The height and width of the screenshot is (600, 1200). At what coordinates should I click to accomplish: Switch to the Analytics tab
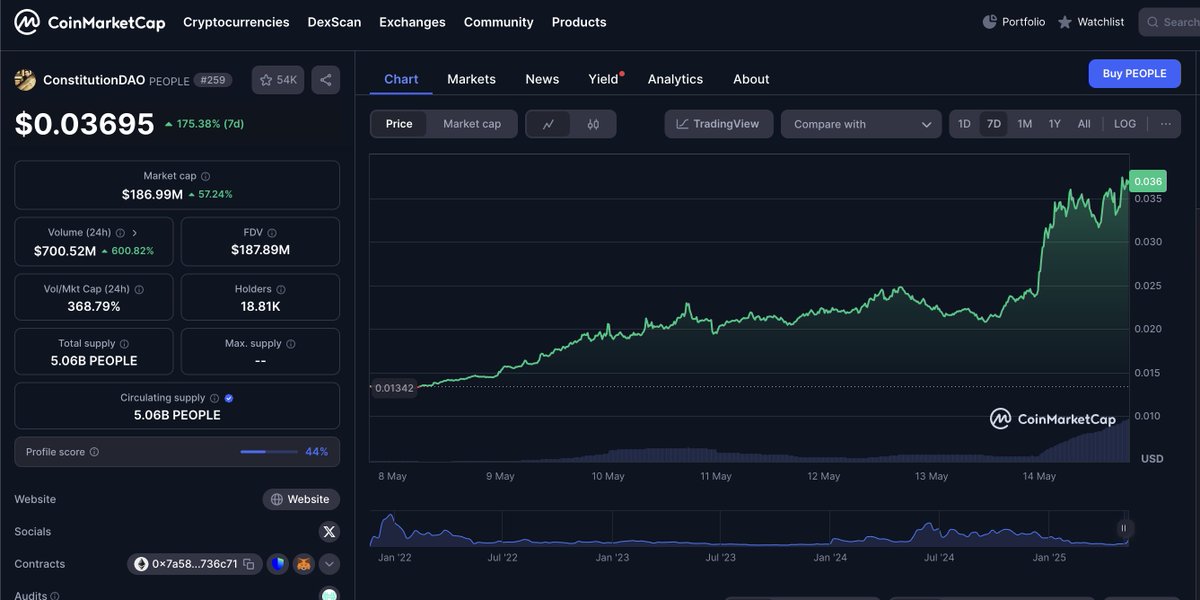pos(675,79)
